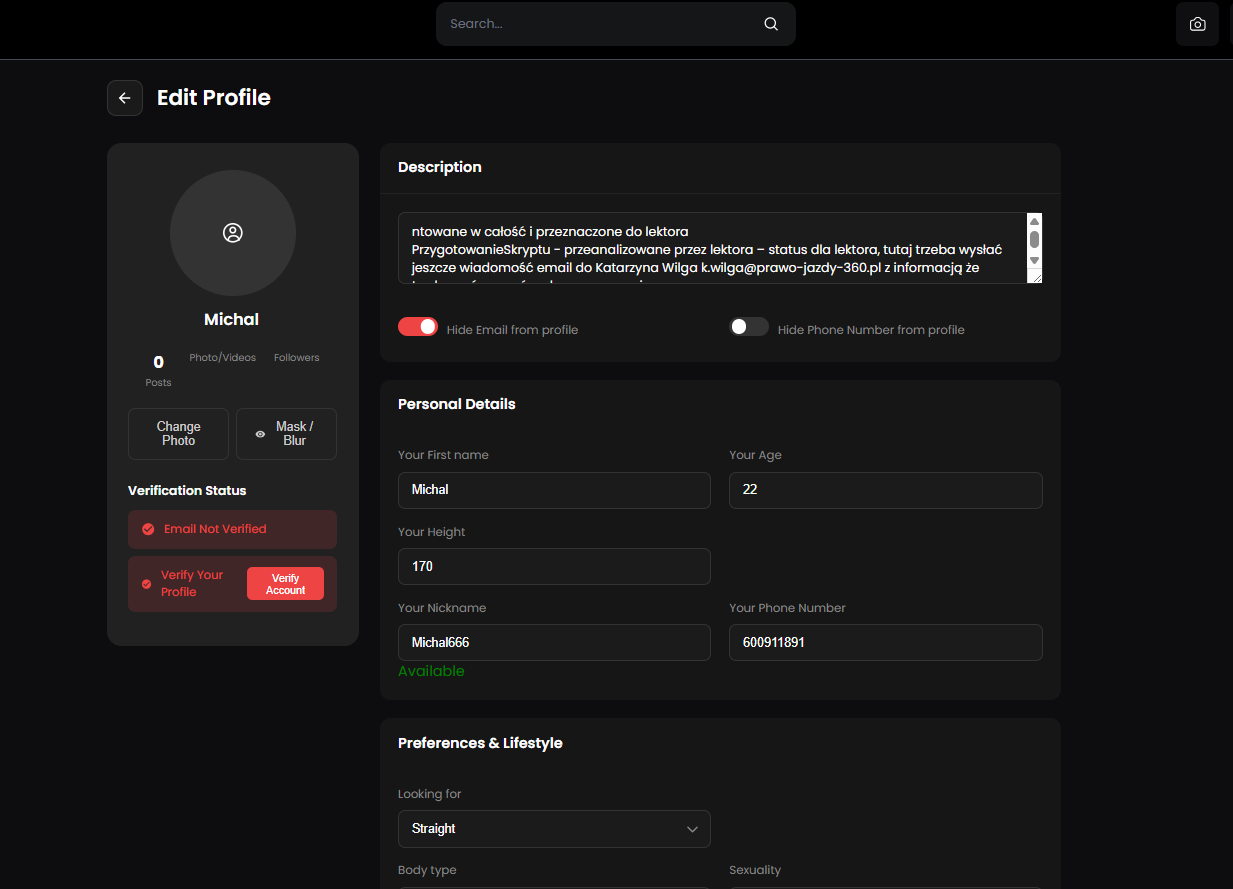Click the description scrollbar down arrow

1034,260
